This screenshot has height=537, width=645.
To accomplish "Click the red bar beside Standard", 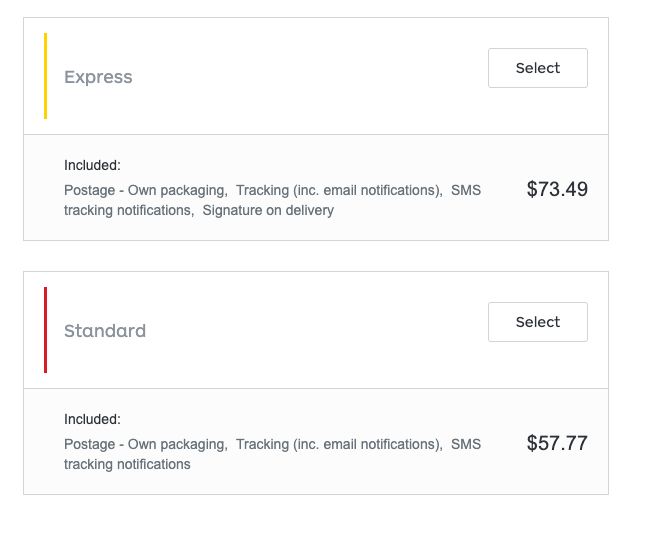I will tap(45, 330).
